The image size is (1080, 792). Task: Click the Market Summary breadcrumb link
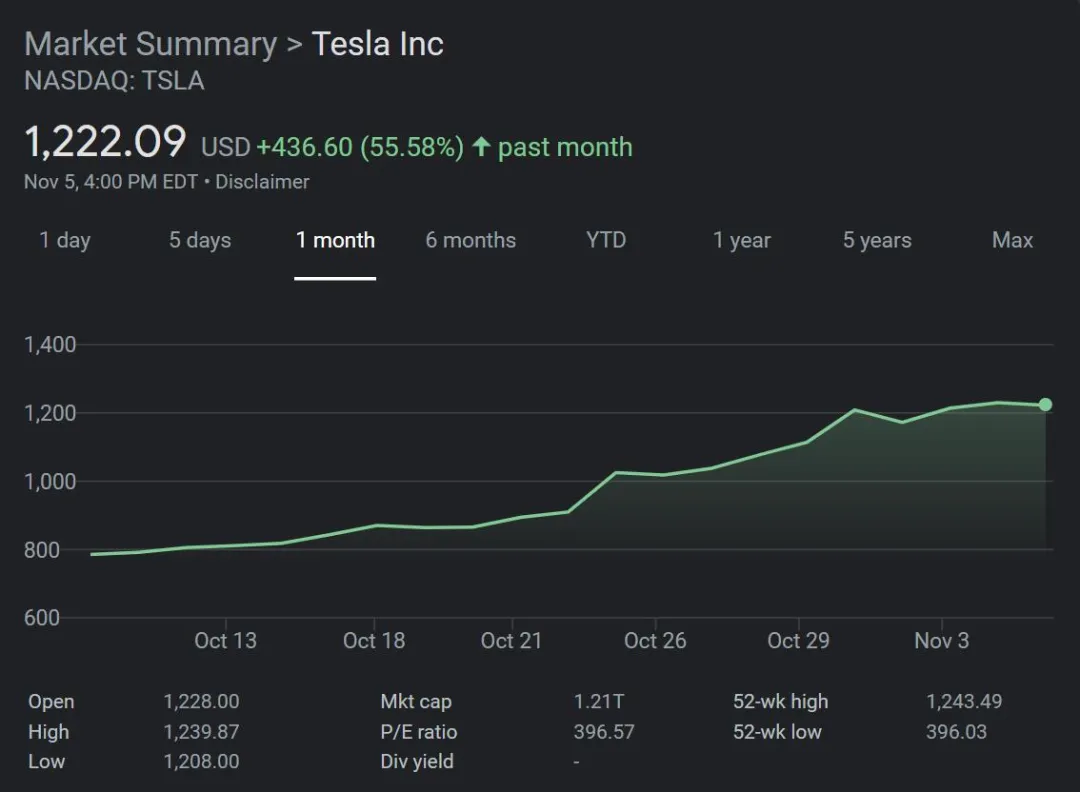click(150, 44)
